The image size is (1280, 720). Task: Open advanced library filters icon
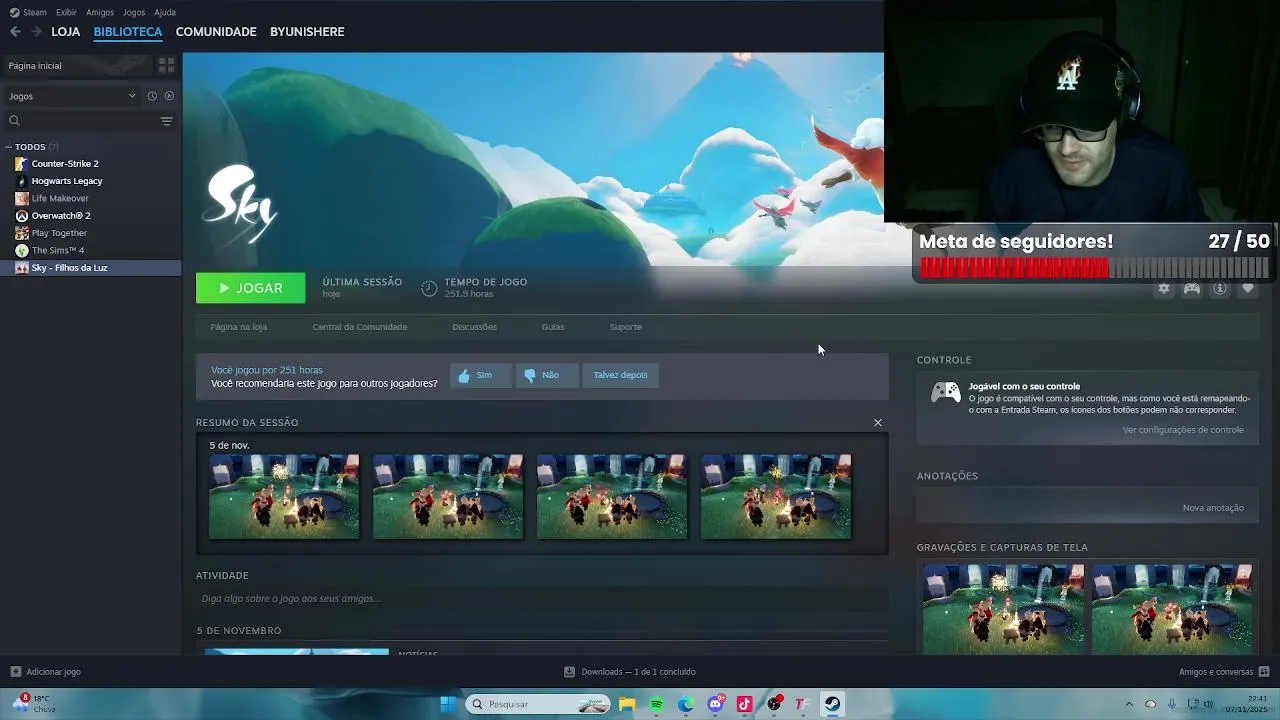coord(167,121)
